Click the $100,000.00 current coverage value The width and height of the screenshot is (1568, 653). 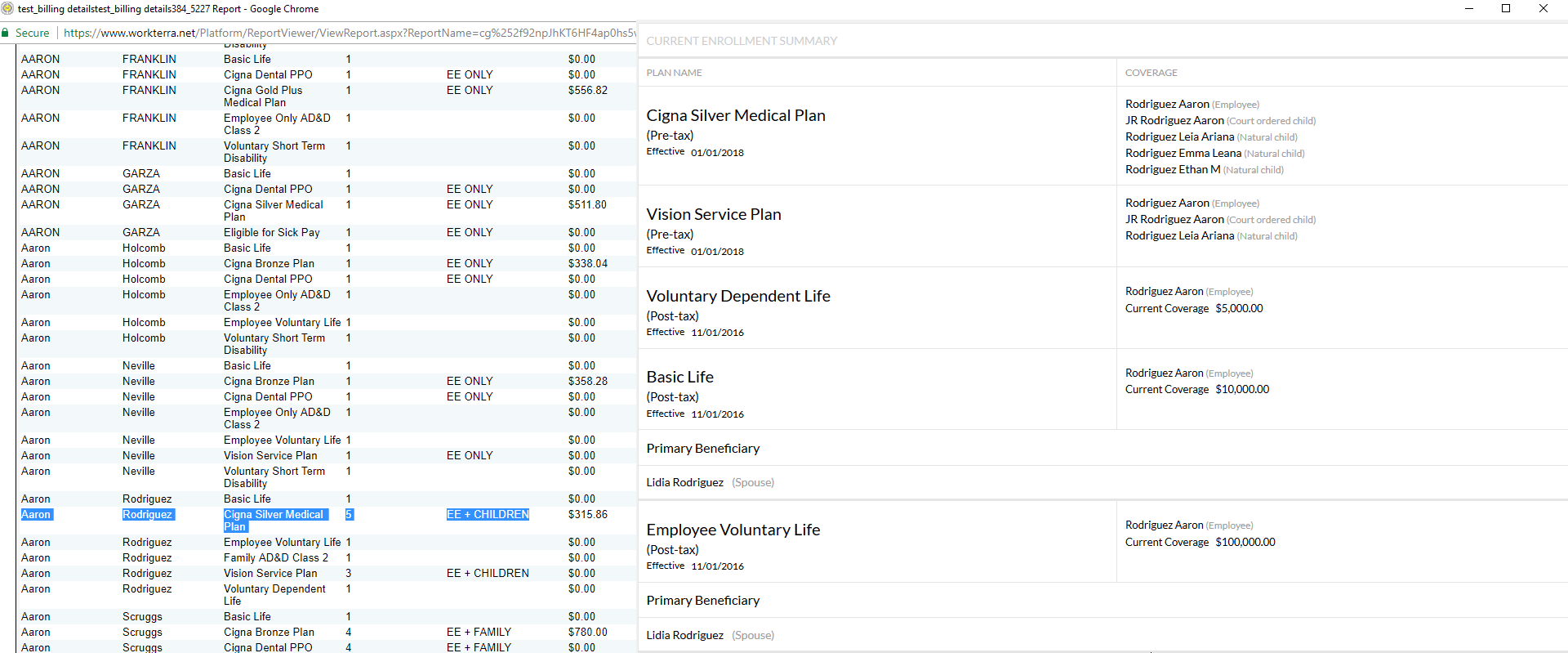pos(1245,542)
